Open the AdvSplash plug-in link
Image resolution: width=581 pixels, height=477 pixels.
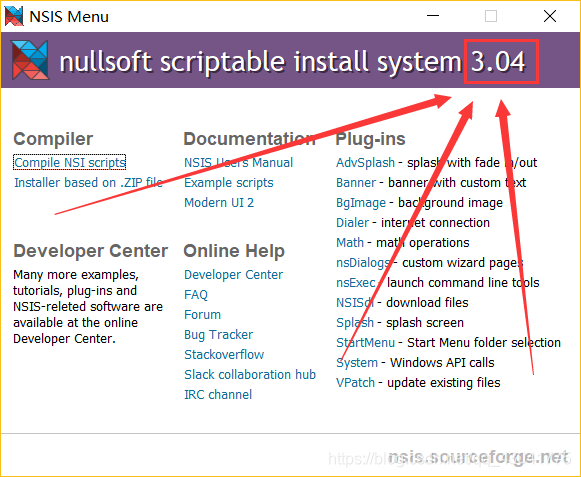(365, 162)
